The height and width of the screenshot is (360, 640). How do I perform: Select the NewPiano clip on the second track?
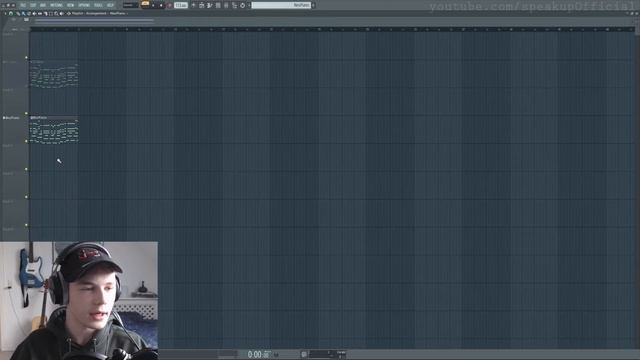click(53, 74)
